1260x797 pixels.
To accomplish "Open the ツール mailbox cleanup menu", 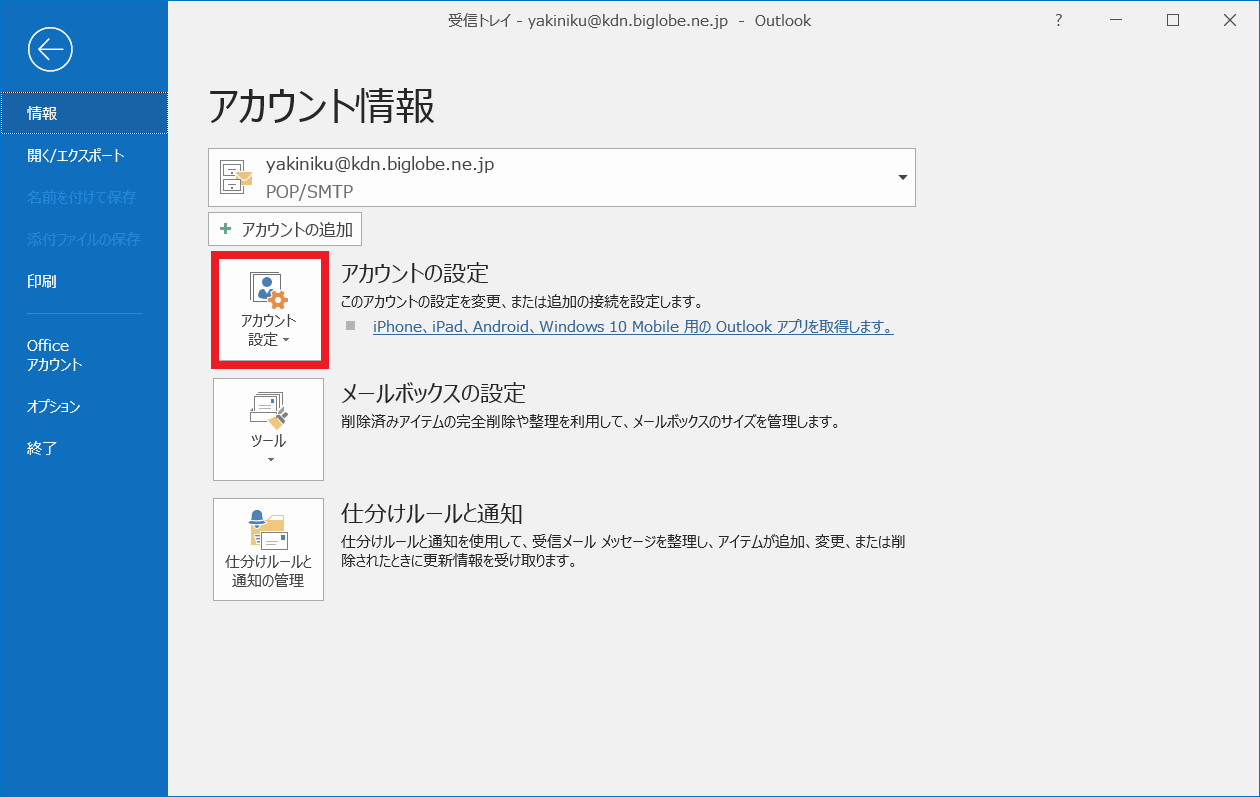I will click(x=268, y=429).
